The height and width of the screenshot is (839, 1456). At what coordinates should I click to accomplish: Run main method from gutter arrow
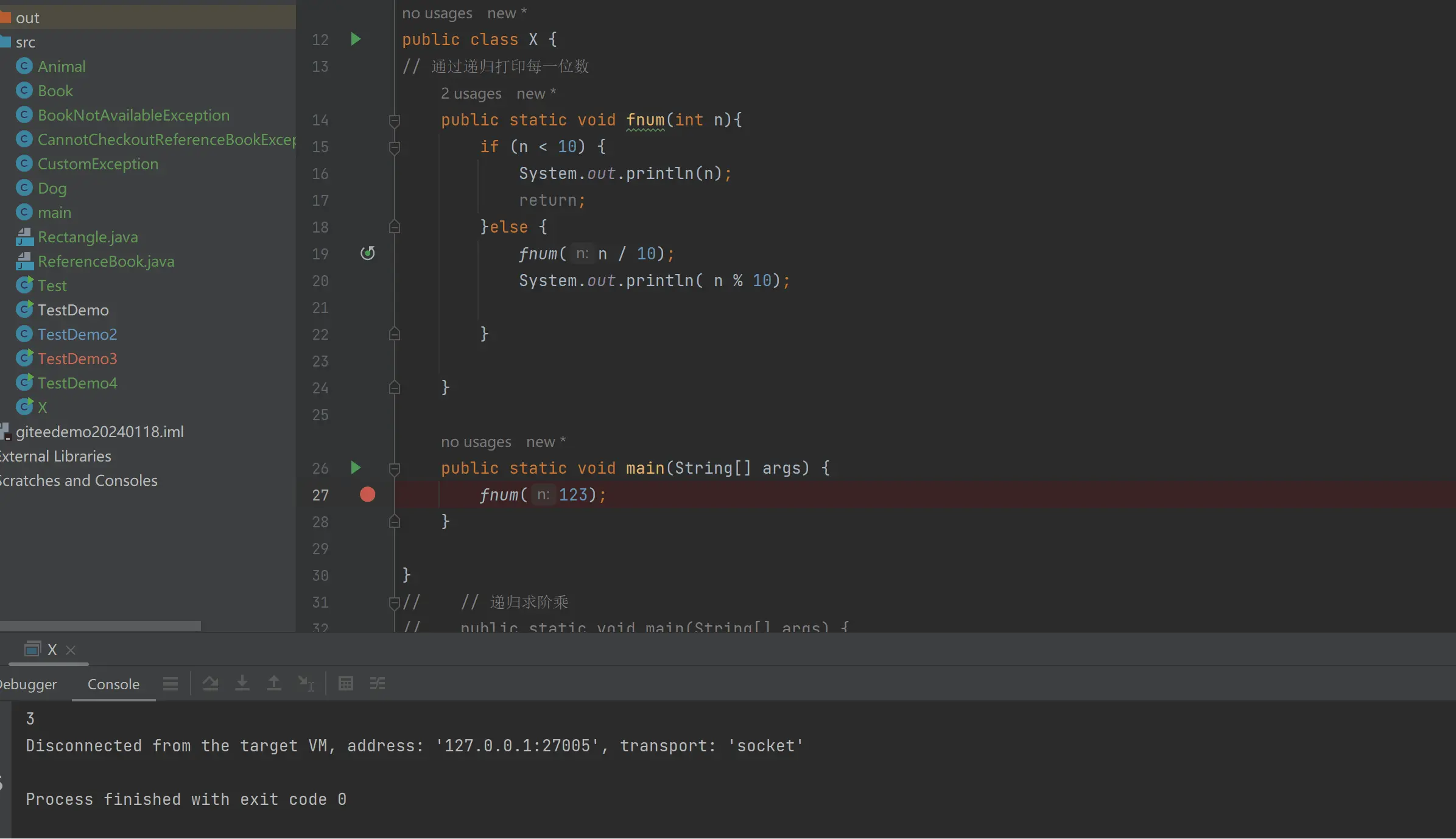click(356, 468)
